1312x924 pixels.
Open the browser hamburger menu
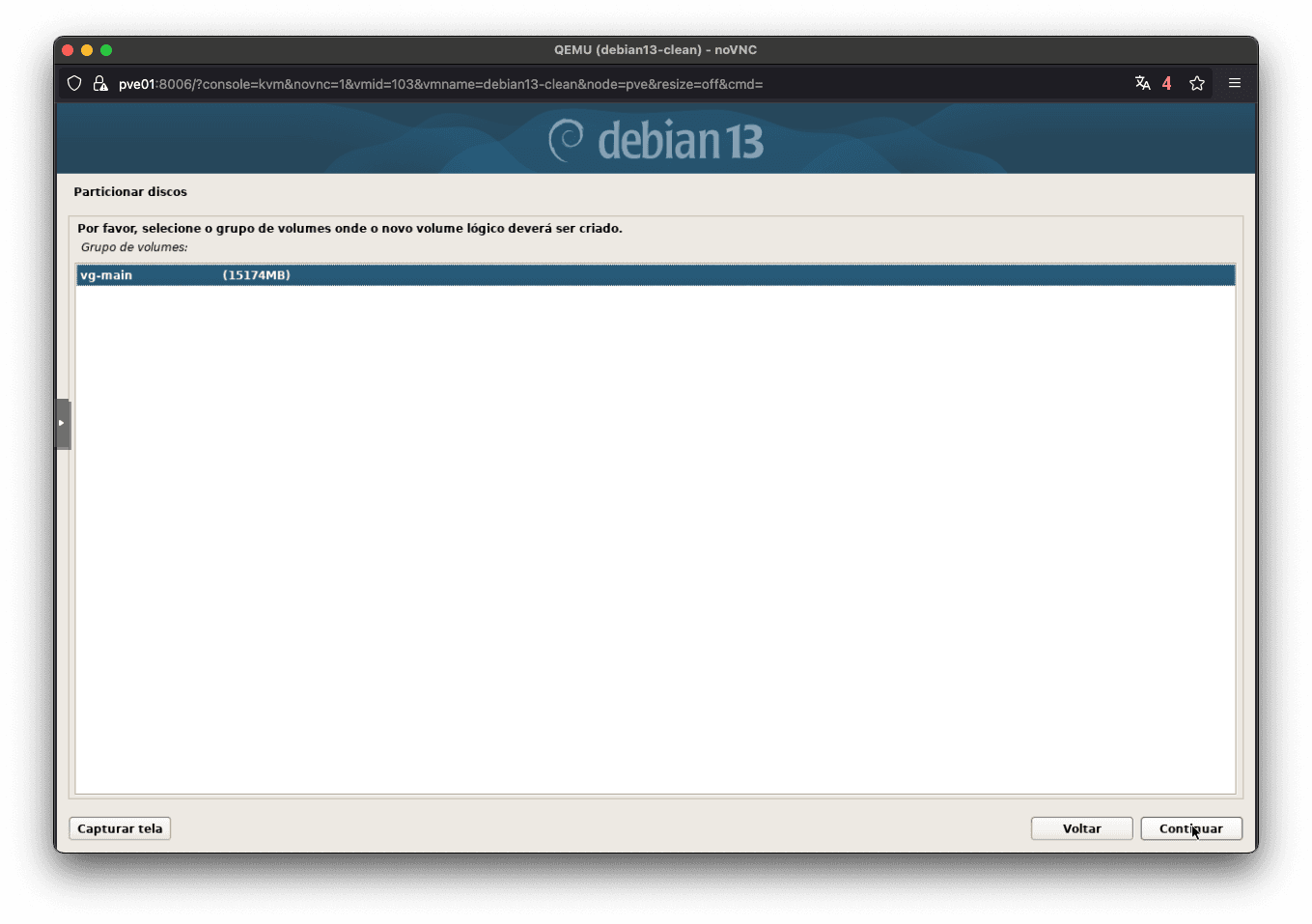coord(1234,83)
